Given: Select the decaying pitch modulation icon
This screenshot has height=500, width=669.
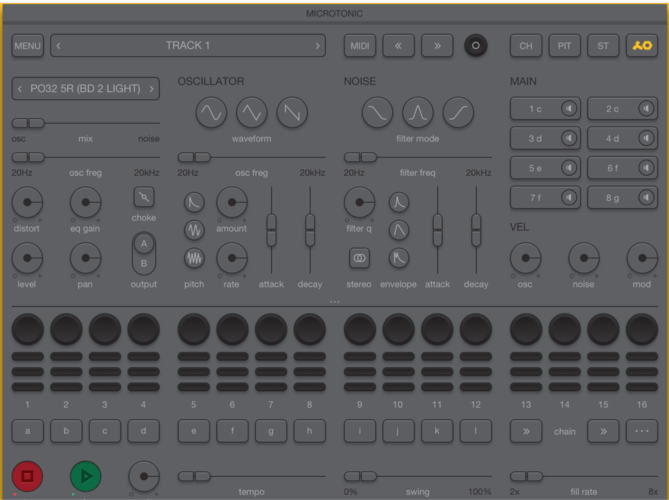Looking at the screenshot, I should click(194, 202).
